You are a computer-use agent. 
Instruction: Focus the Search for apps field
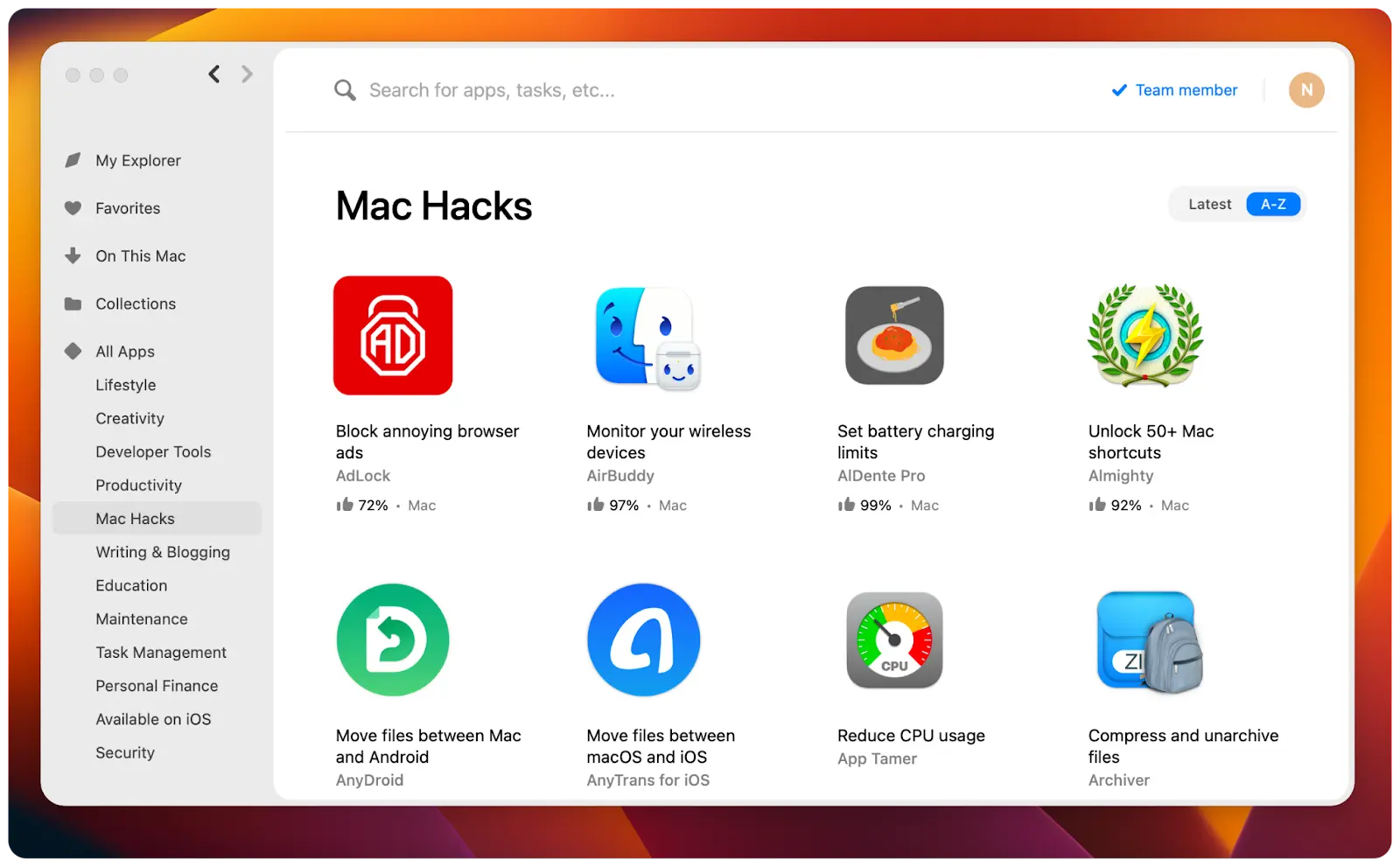click(x=492, y=90)
